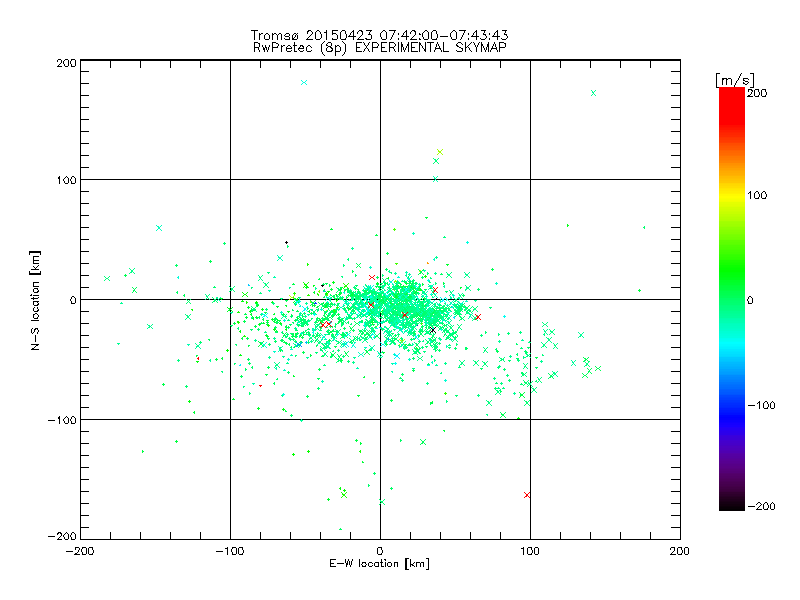The width and height of the screenshot is (800, 600).
Task: Click the x-axis '-200' tick label
Action: pyautogui.click(x=80, y=551)
